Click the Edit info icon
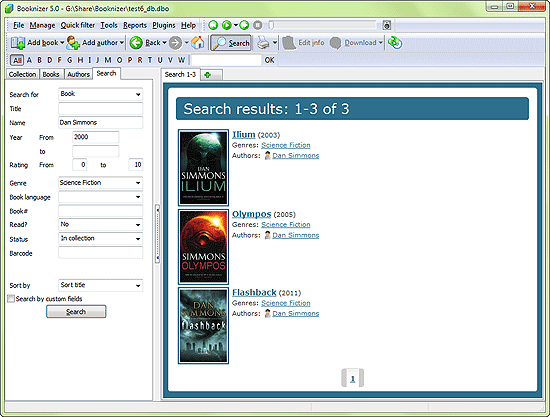 [289, 43]
